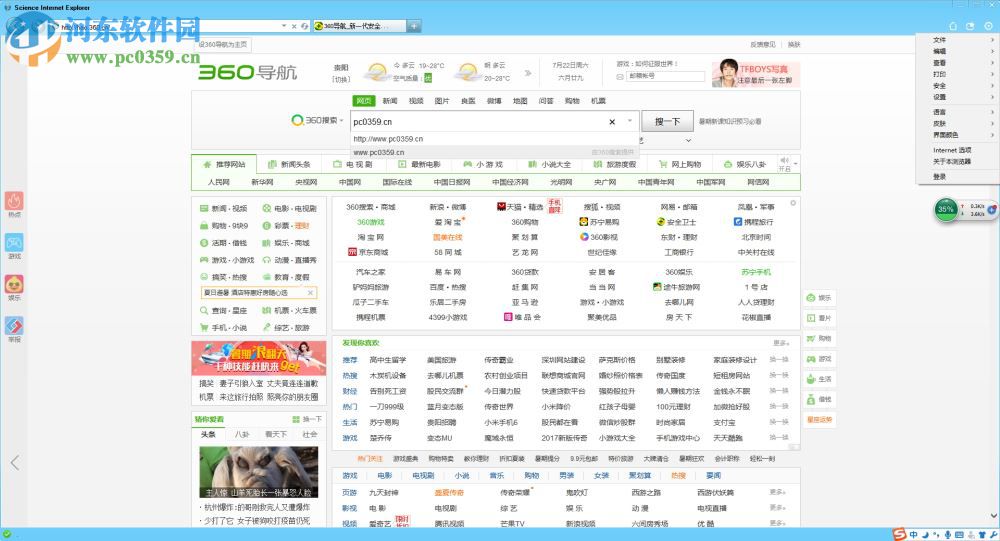Open the 文件 menu item
Image resolution: width=1000 pixels, height=541 pixels.
click(956, 40)
